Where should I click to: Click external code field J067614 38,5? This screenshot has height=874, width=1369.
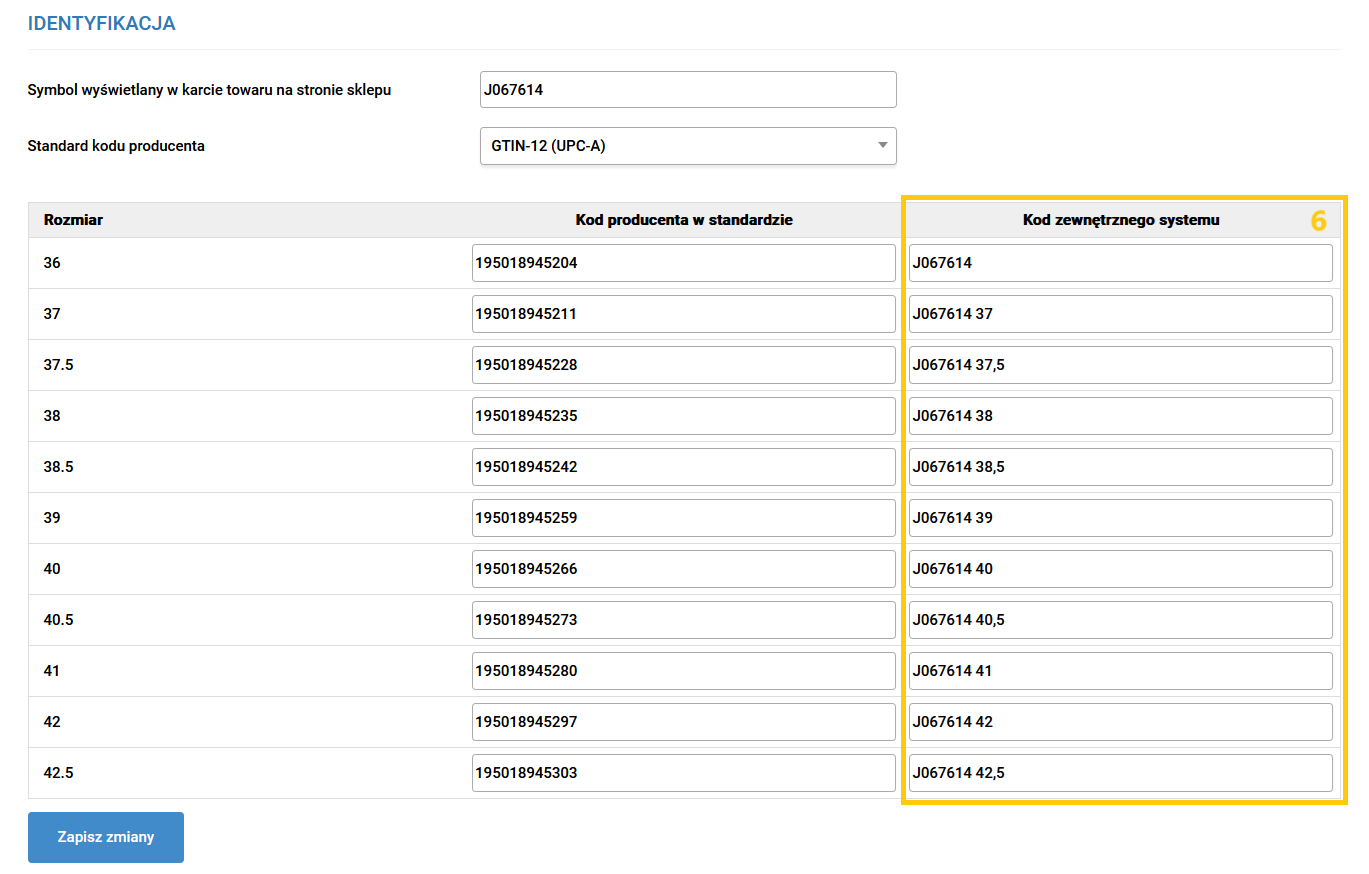pos(1120,467)
